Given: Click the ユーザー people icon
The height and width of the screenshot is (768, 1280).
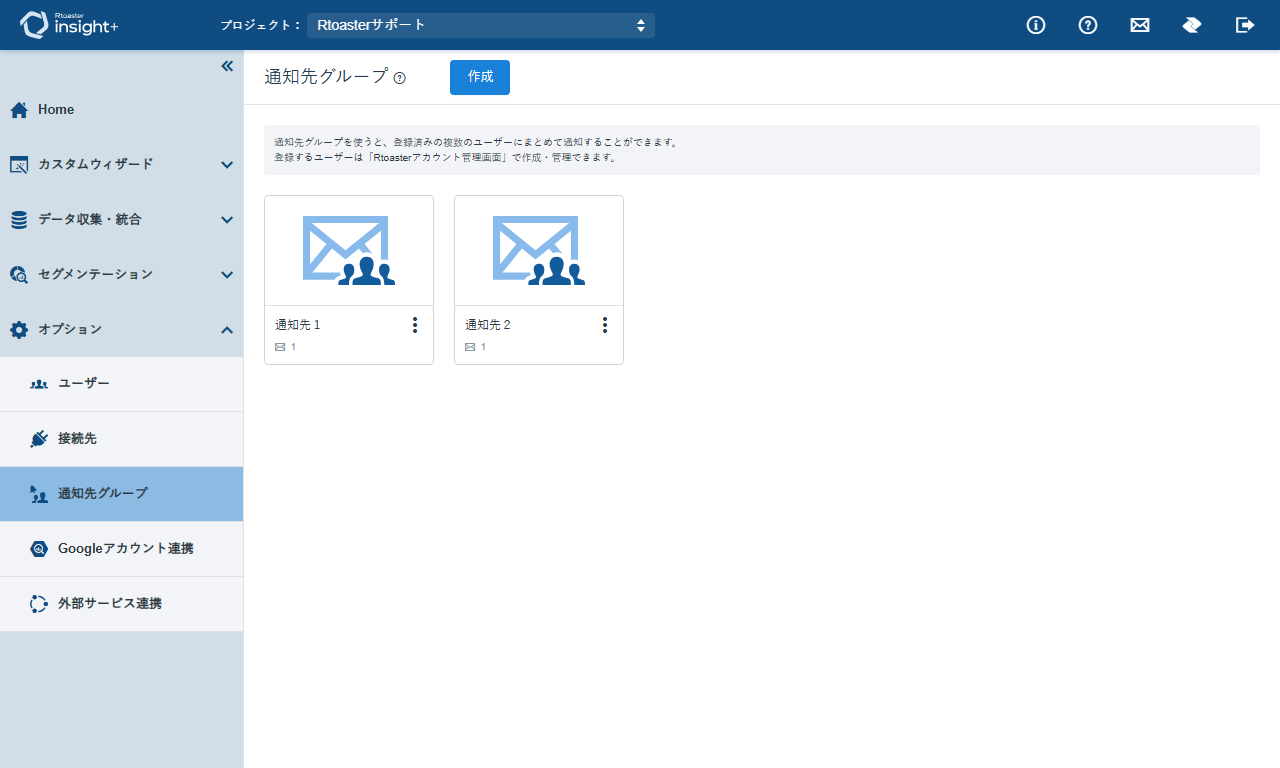Looking at the screenshot, I should 39,384.
